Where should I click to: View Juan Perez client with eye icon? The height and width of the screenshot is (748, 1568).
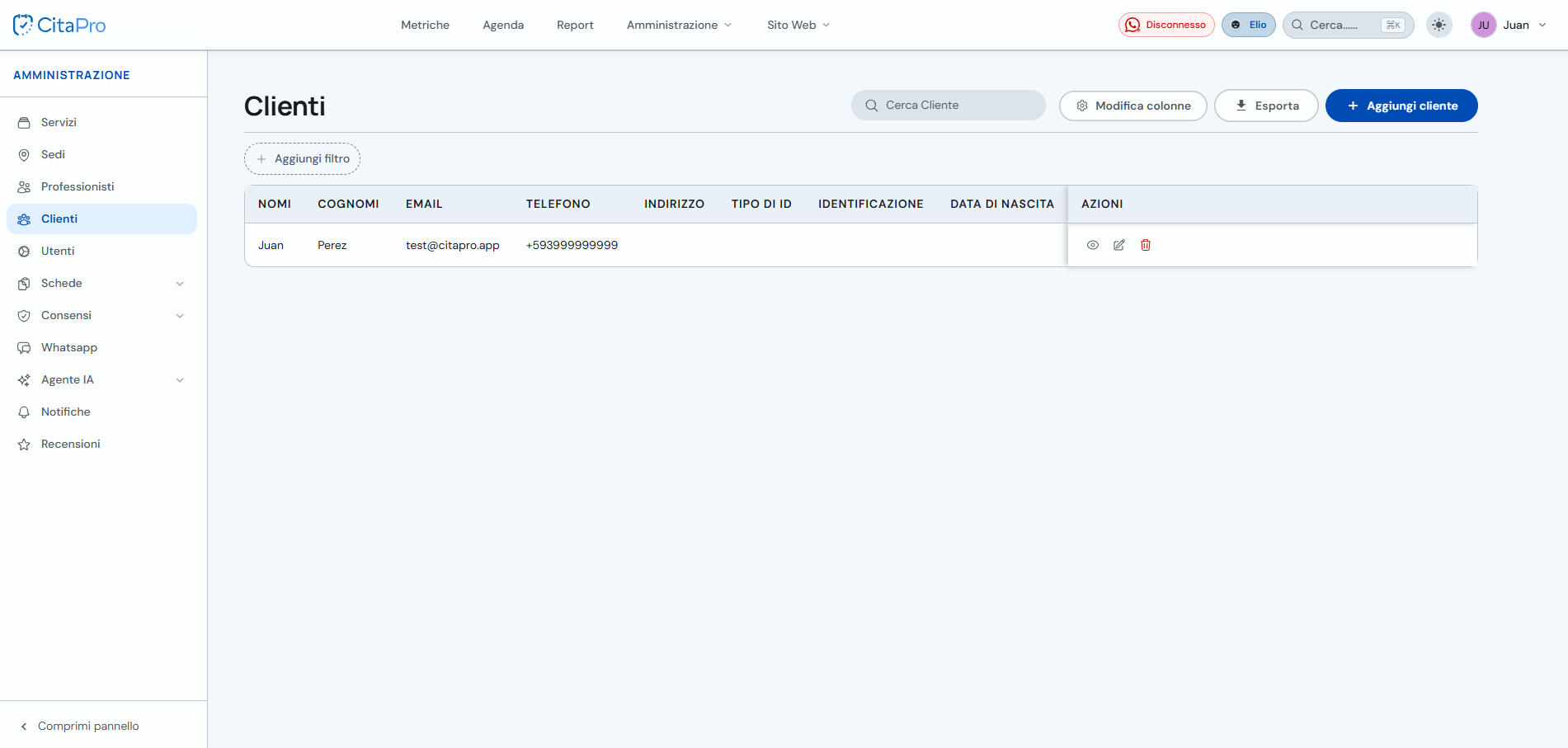(1093, 245)
